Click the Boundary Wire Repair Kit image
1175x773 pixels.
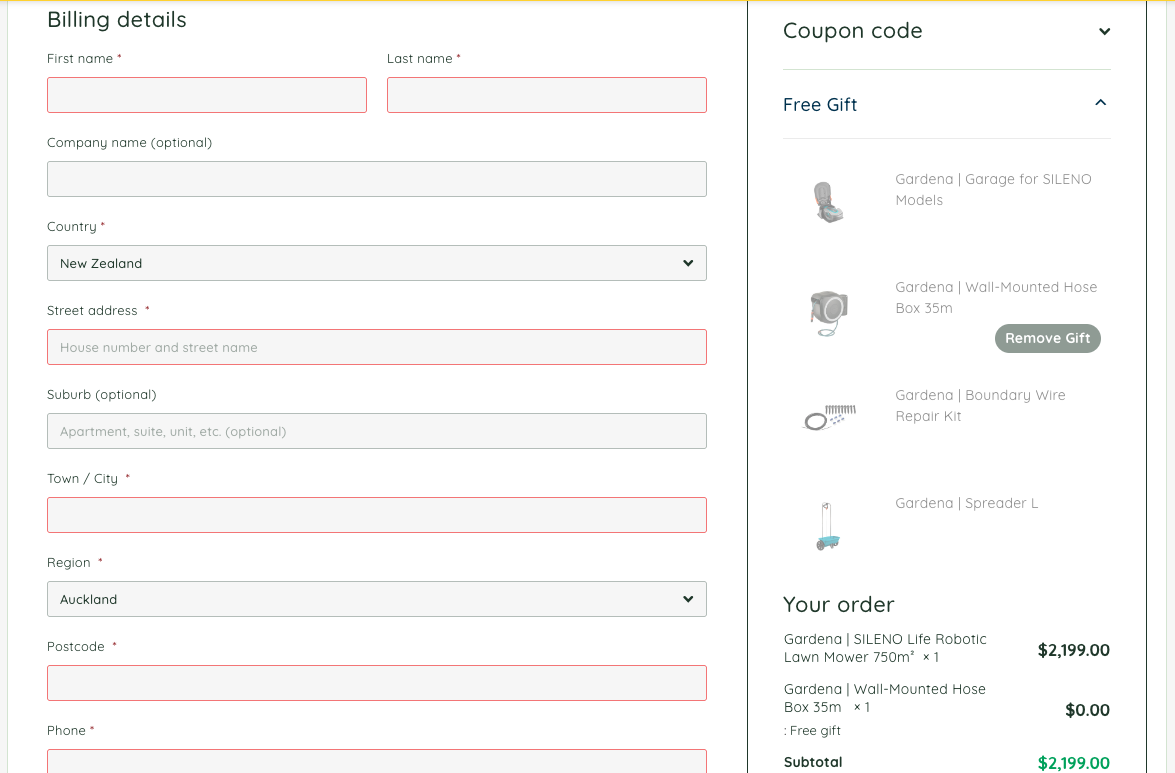[x=829, y=417]
